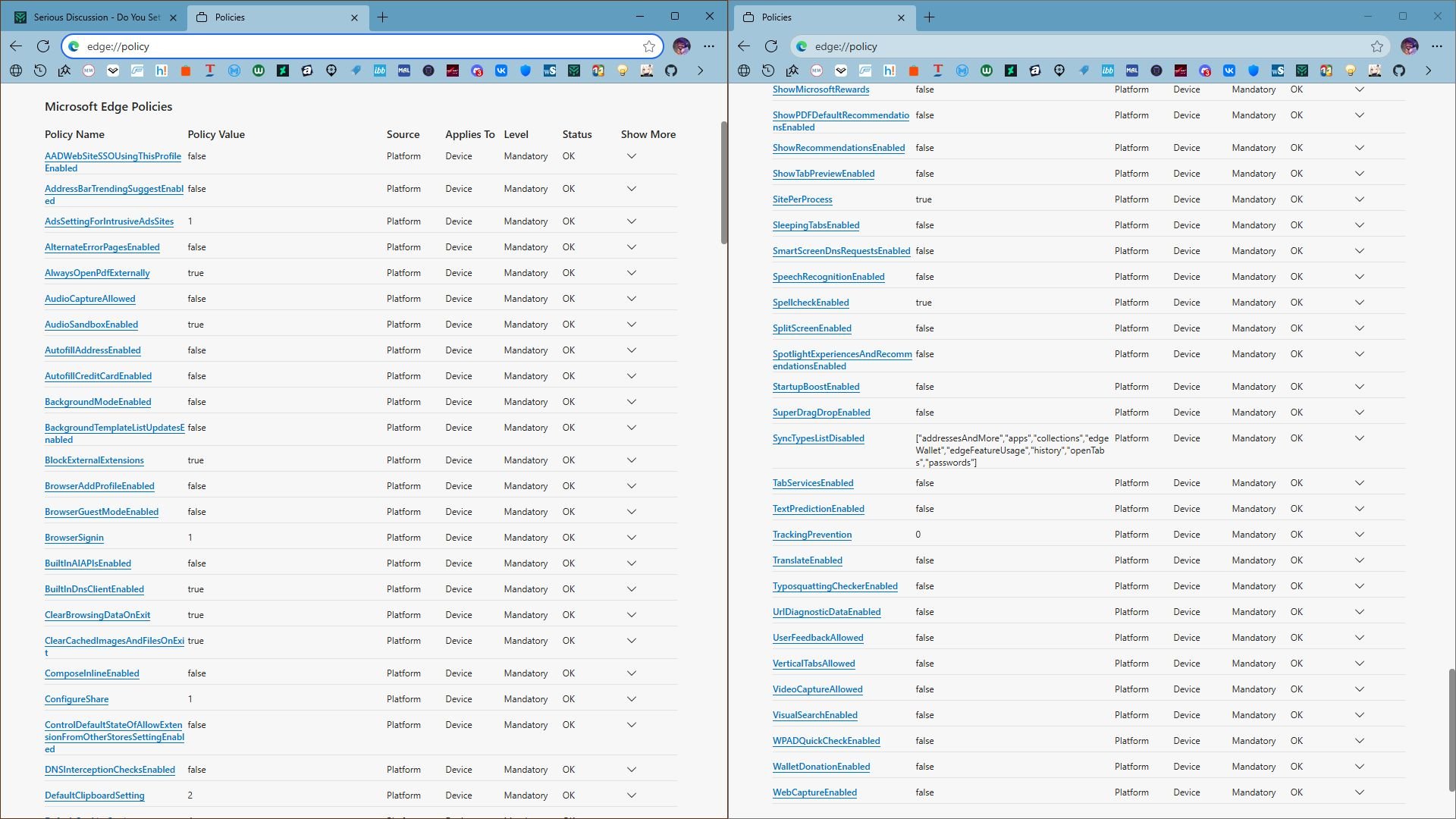Expand Show More for BrowserSignin row
1456x819 pixels.
[x=631, y=538]
